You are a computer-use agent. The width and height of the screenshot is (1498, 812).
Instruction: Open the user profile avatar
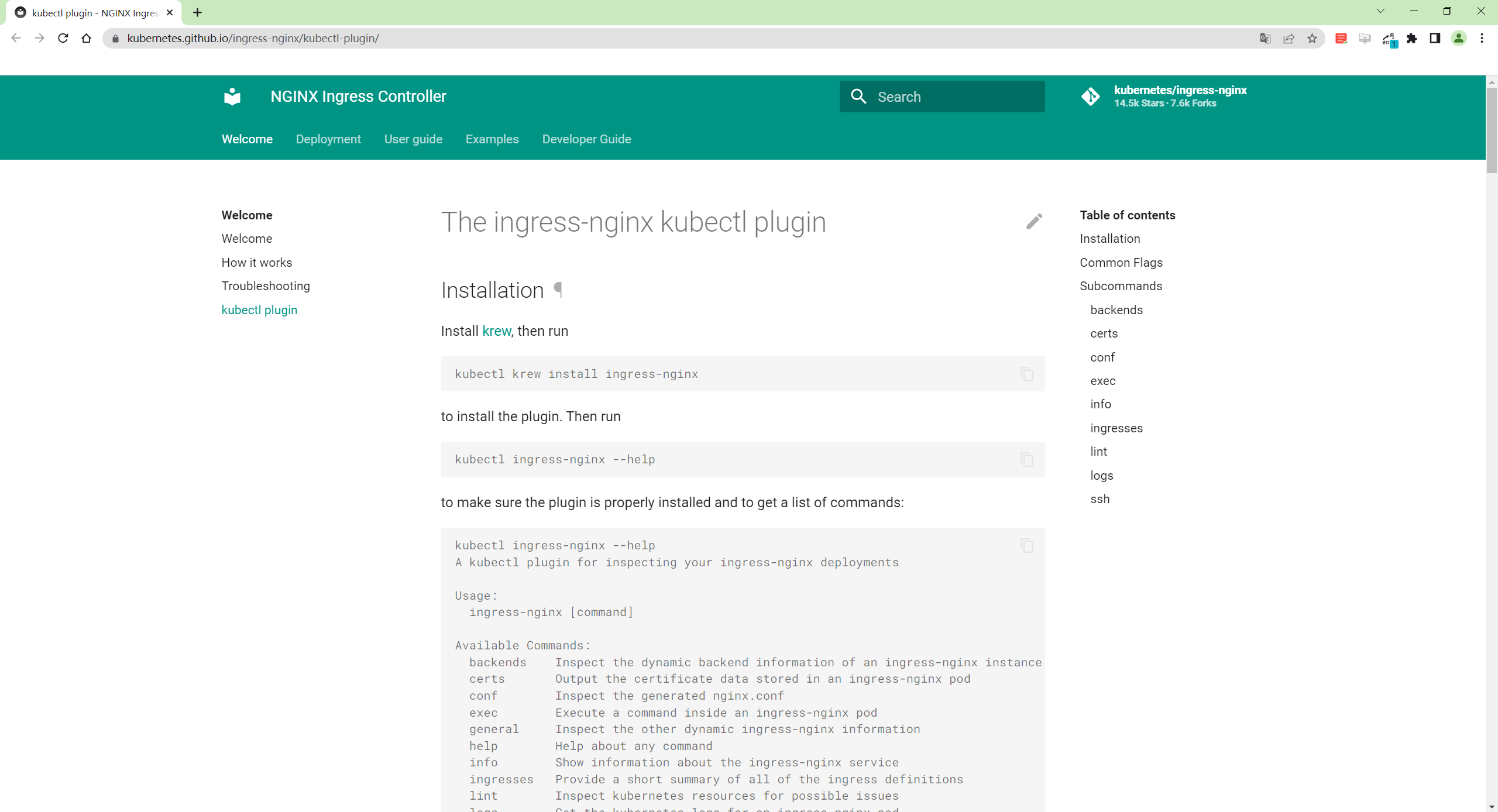[1458, 39]
